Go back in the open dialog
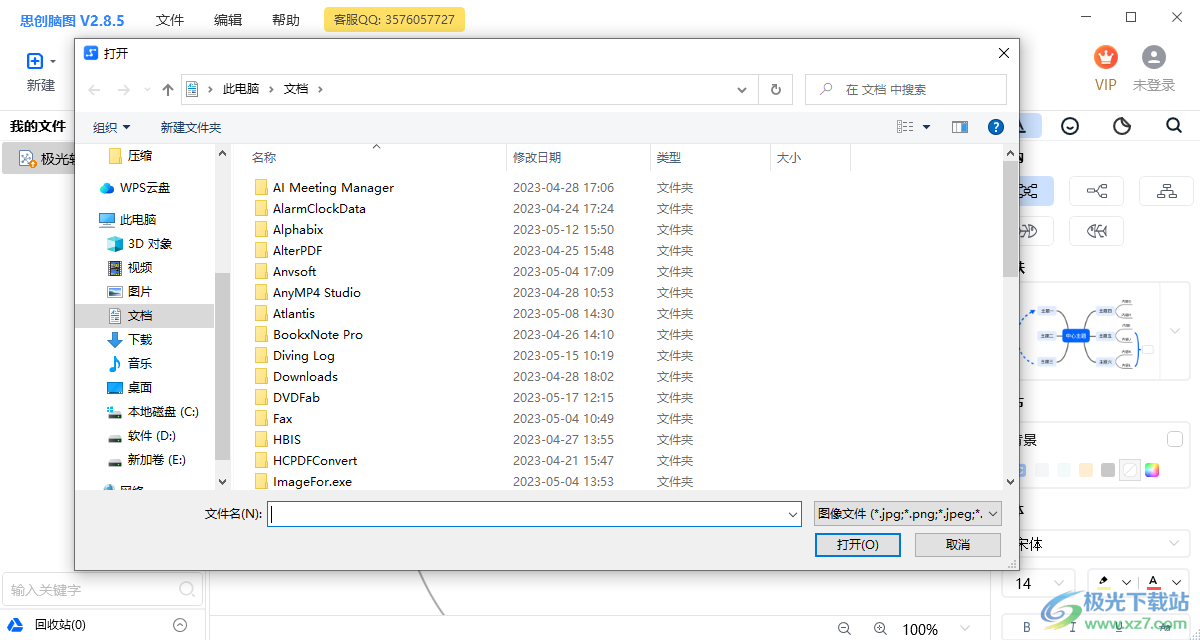The image size is (1200, 640). pyautogui.click(x=95, y=89)
